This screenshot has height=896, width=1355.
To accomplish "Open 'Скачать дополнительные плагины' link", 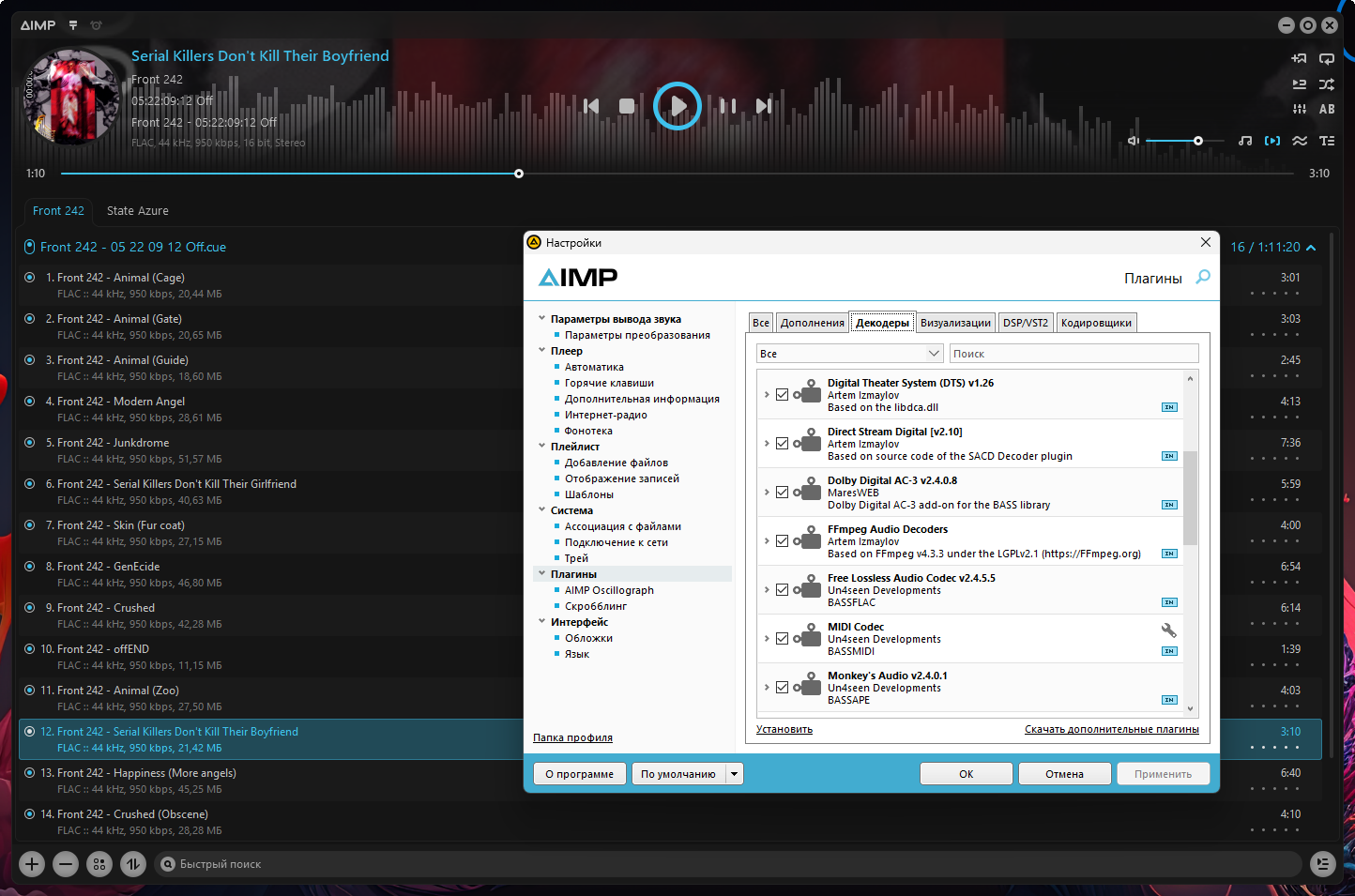I will (1112, 729).
